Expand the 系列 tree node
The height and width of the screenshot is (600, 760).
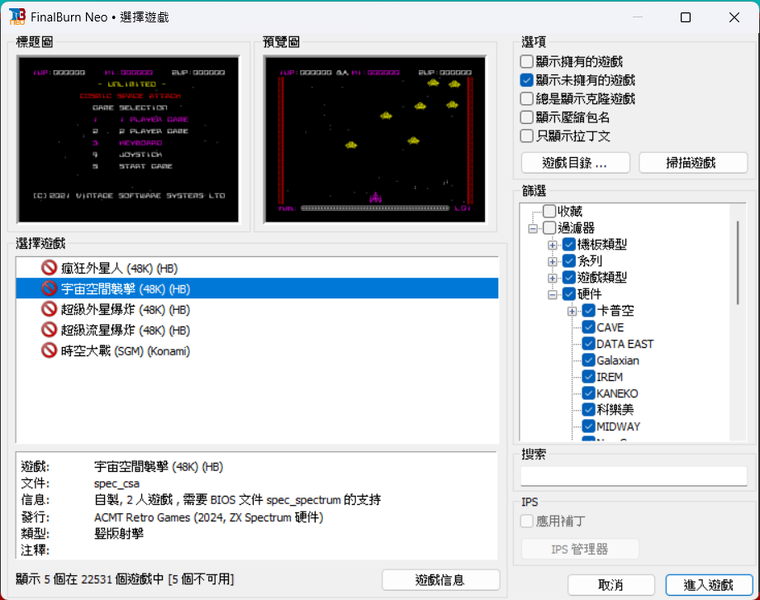[552, 262]
